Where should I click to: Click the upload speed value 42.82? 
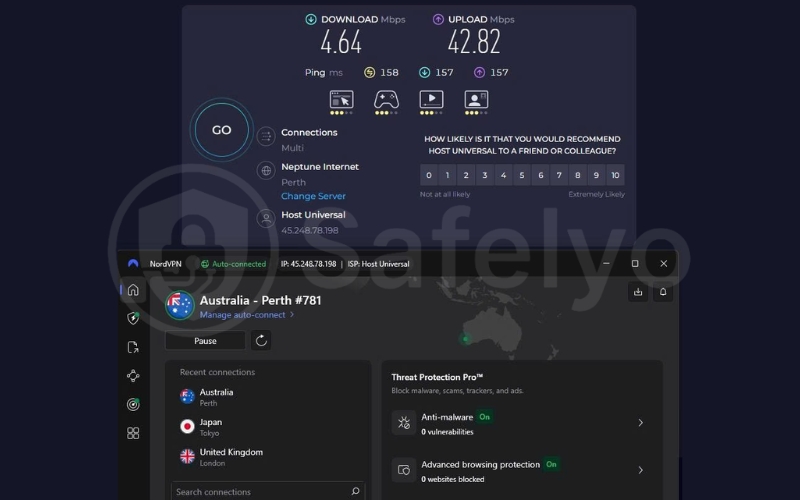(x=474, y=42)
